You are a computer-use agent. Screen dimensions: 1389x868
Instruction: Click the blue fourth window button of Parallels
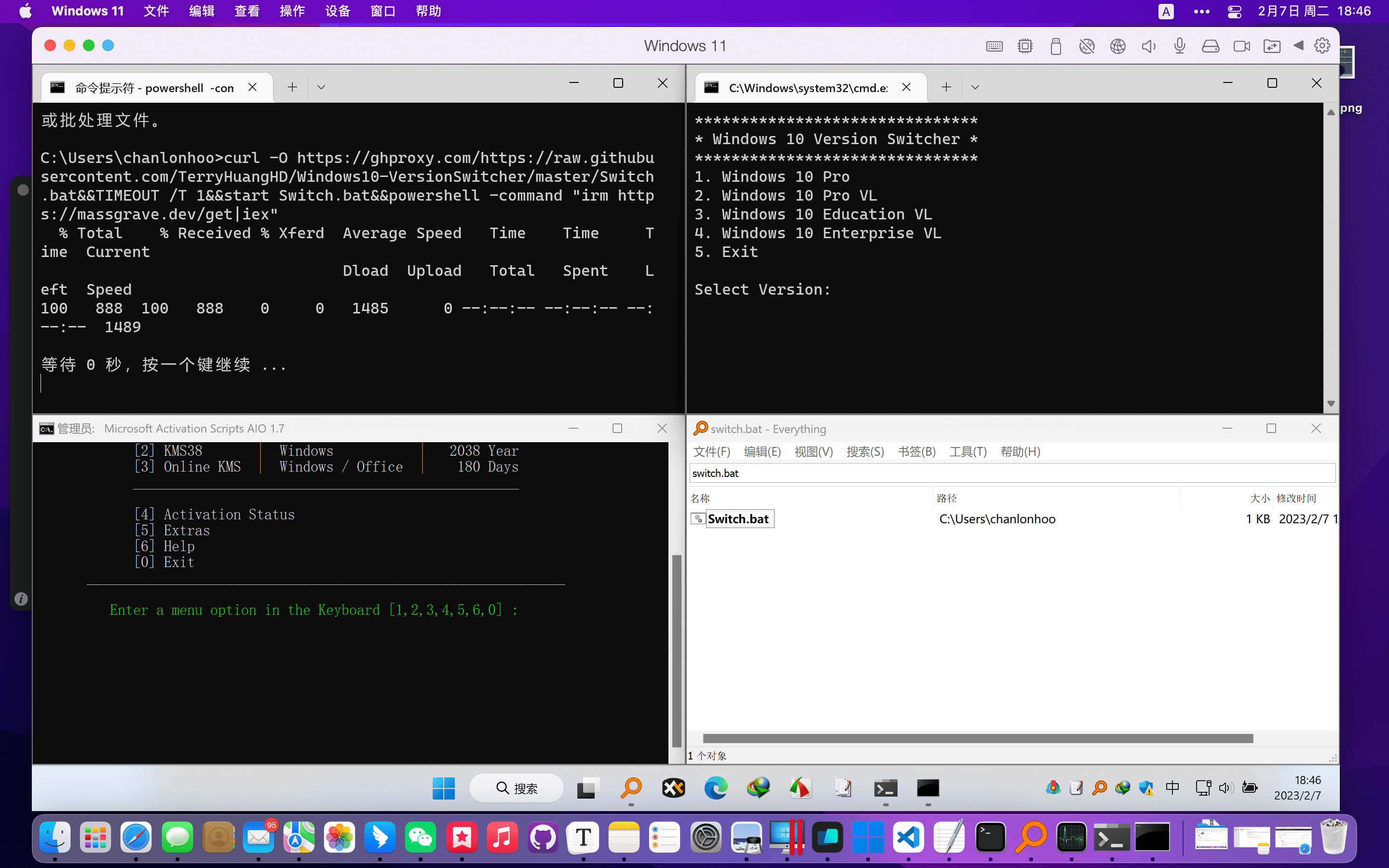click(108, 45)
